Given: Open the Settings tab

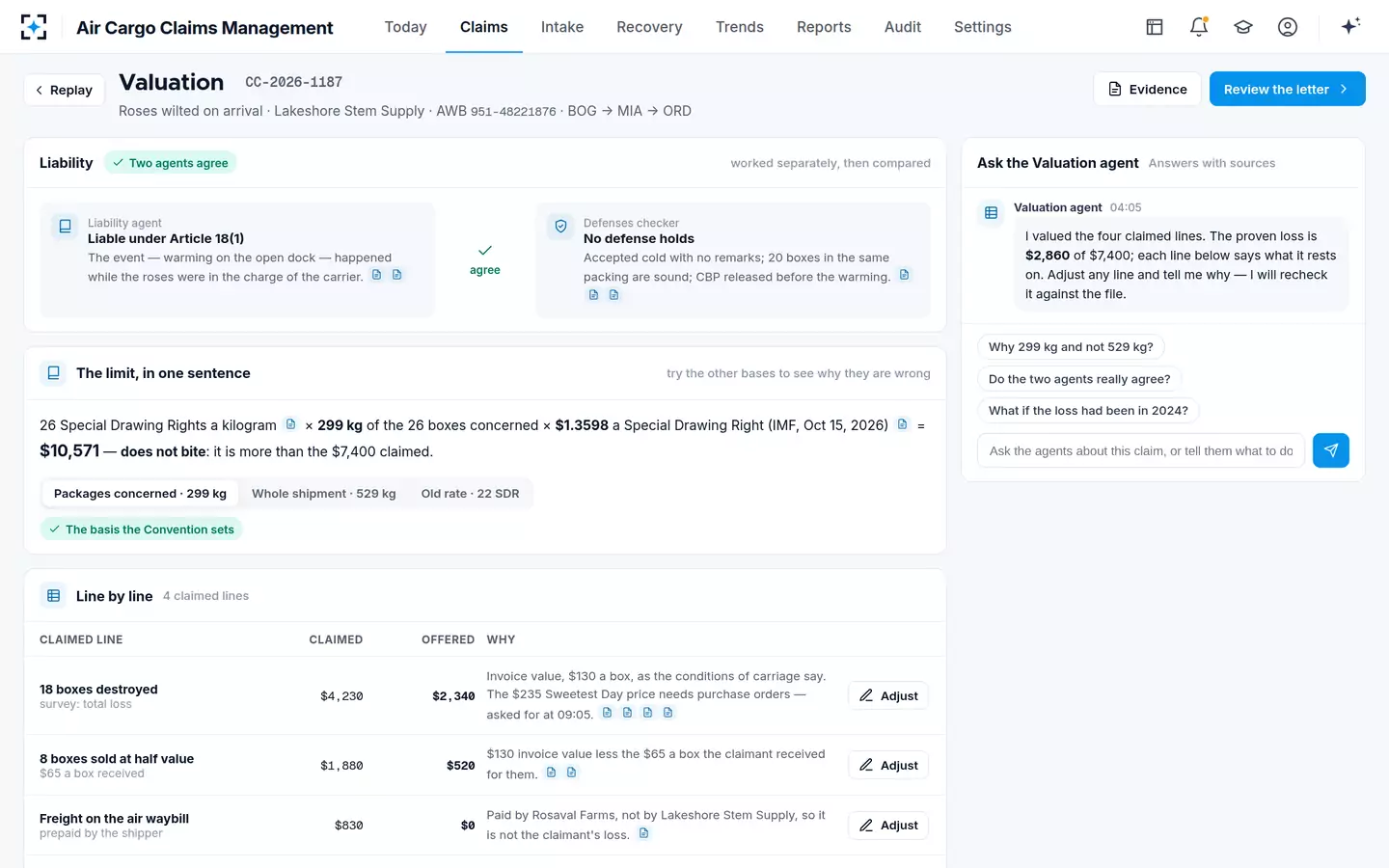Looking at the screenshot, I should point(983,27).
